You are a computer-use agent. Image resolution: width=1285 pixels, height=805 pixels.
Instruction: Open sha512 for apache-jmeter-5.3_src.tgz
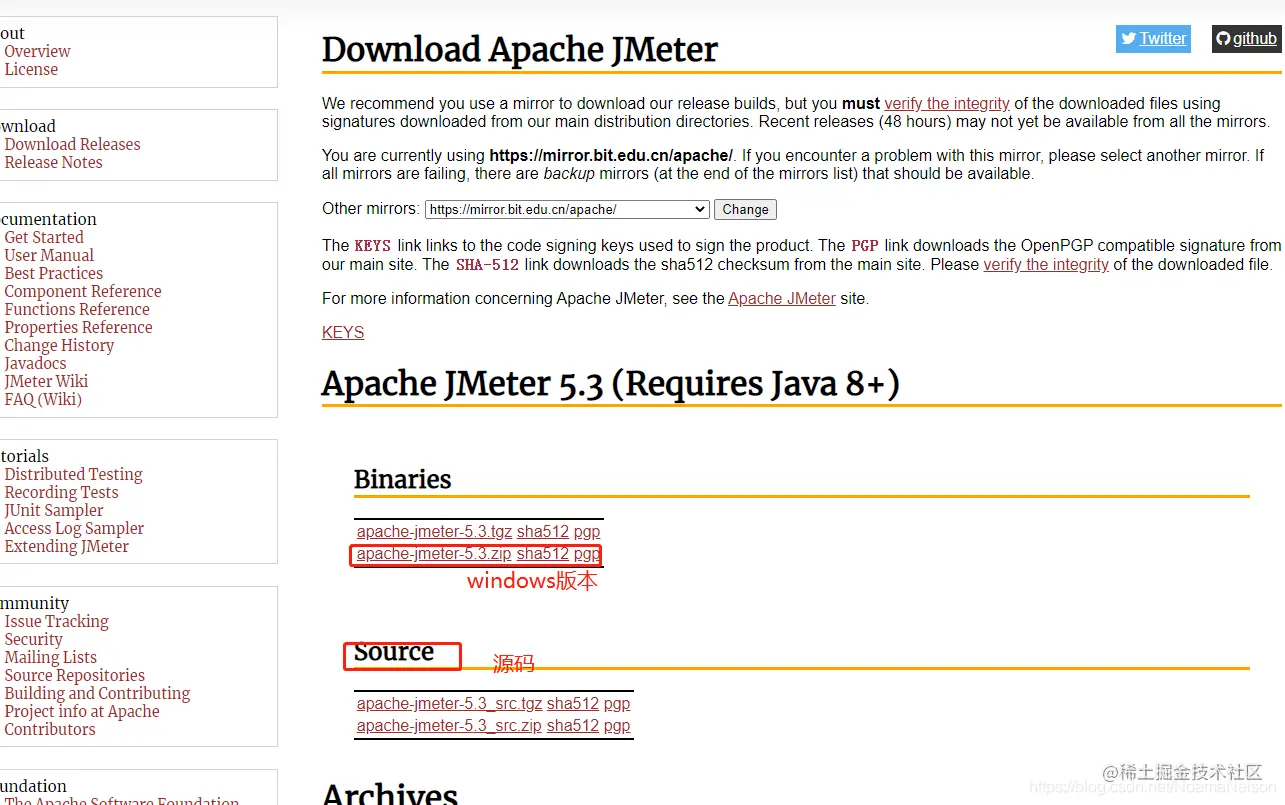pos(573,704)
